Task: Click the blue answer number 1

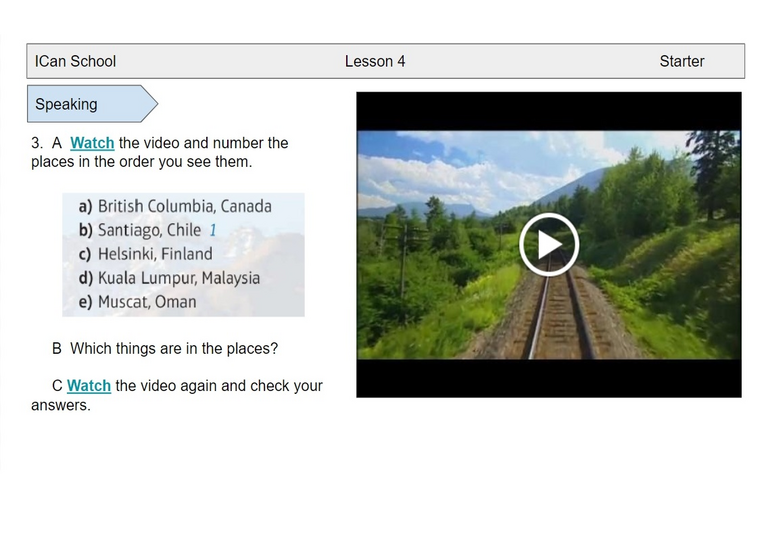Action: tap(212, 230)
